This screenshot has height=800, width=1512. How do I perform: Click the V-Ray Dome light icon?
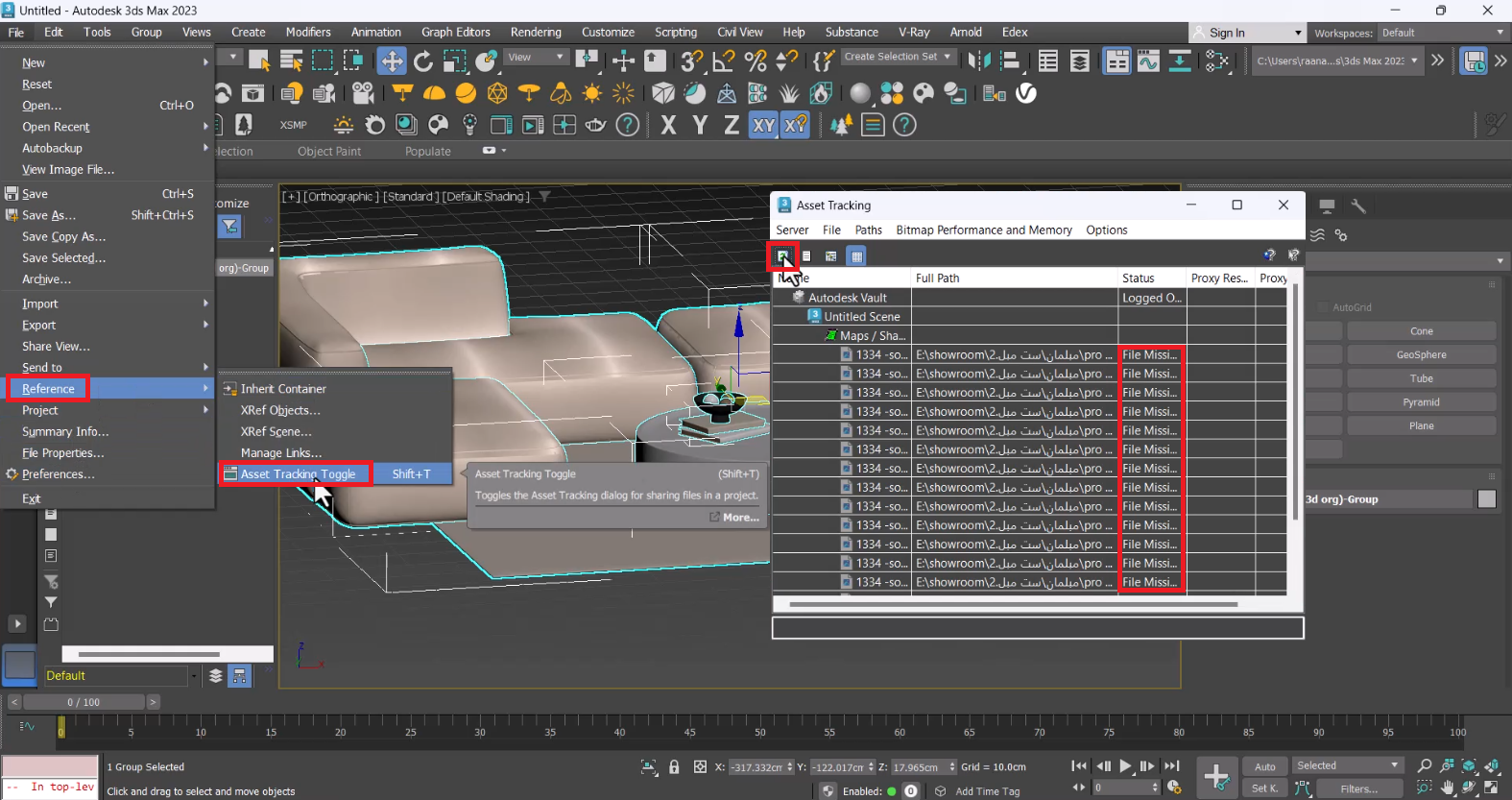434,93
